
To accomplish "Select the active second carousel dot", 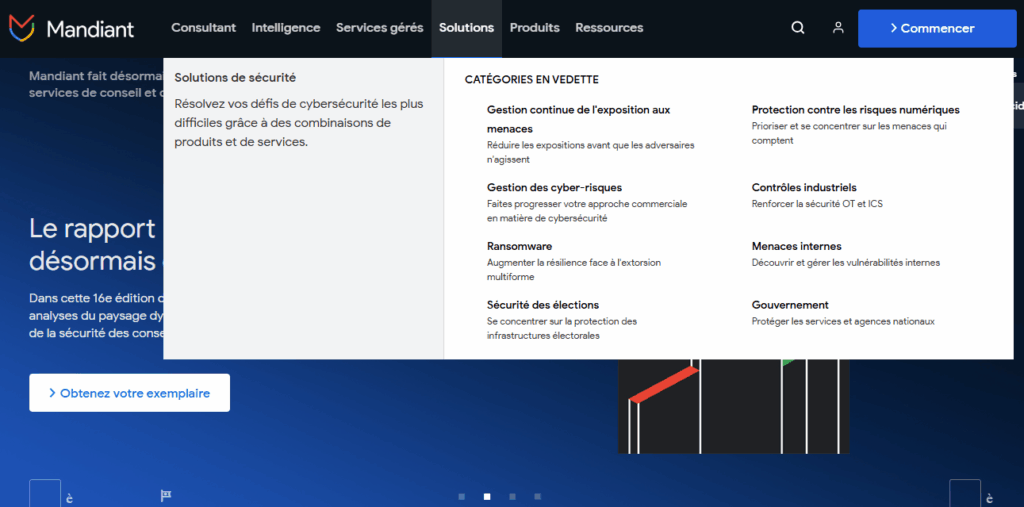I will (487, 497).
